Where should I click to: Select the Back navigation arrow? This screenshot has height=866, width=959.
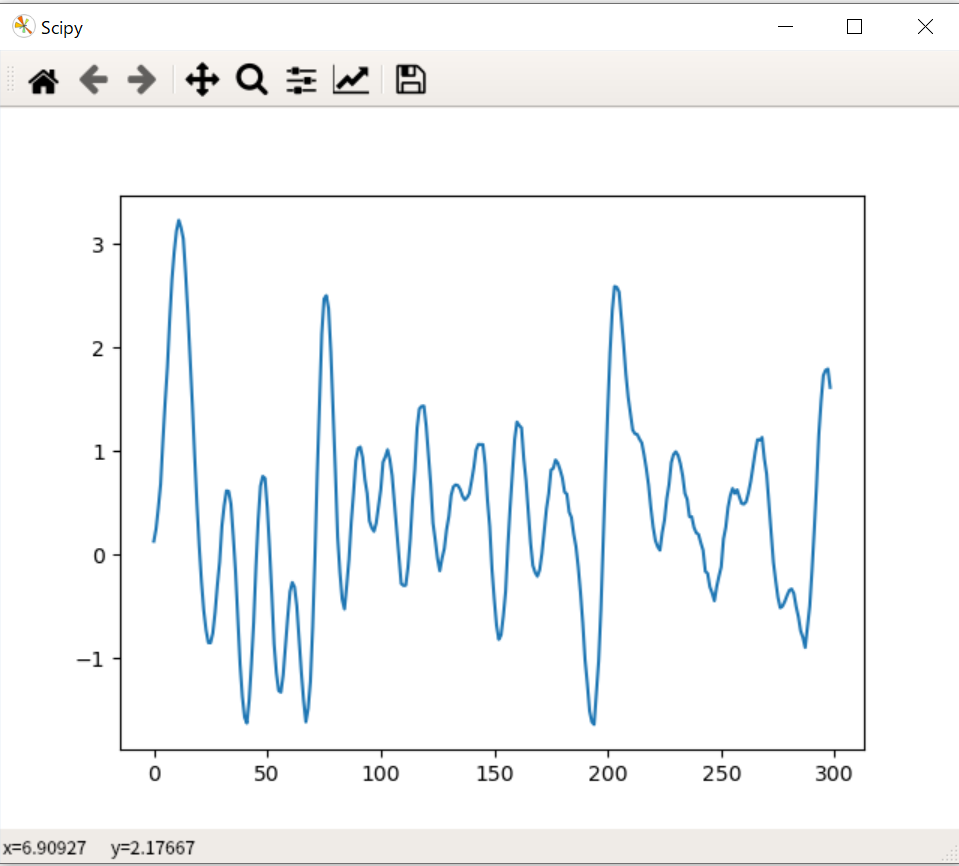tap(94, 80)
